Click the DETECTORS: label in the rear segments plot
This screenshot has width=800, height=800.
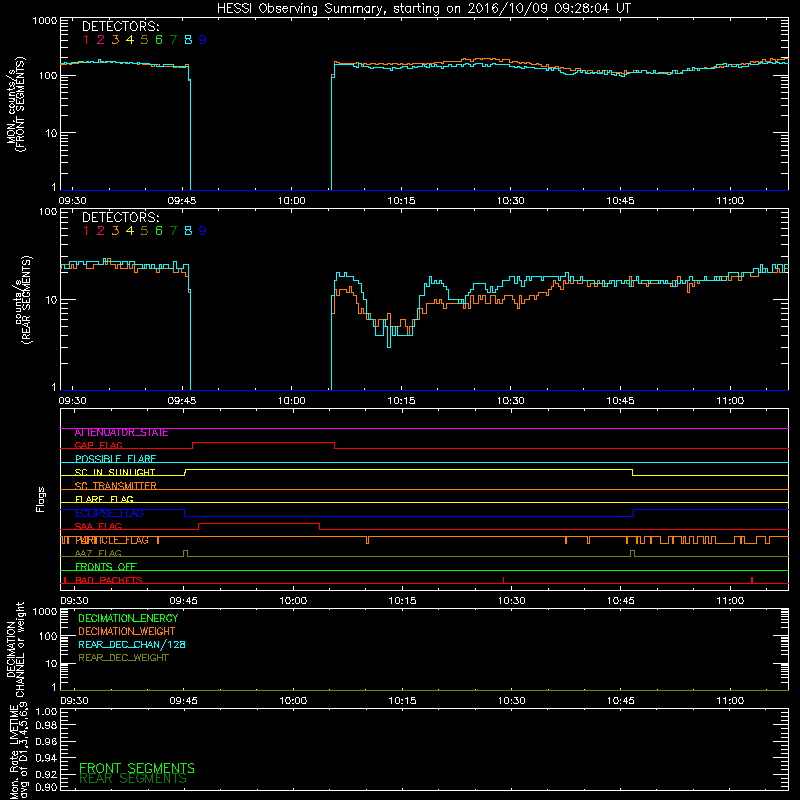coord(120,217)
